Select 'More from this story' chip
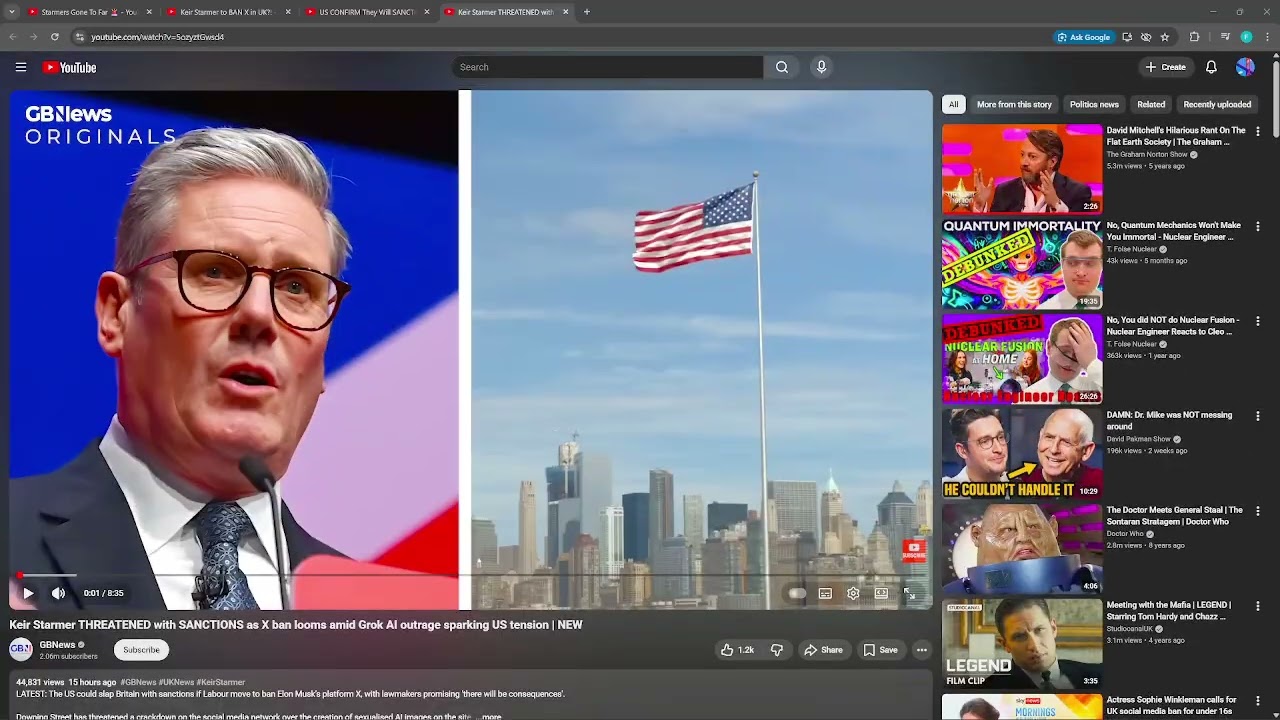Screen dimensions: 1280x720 1014,104
